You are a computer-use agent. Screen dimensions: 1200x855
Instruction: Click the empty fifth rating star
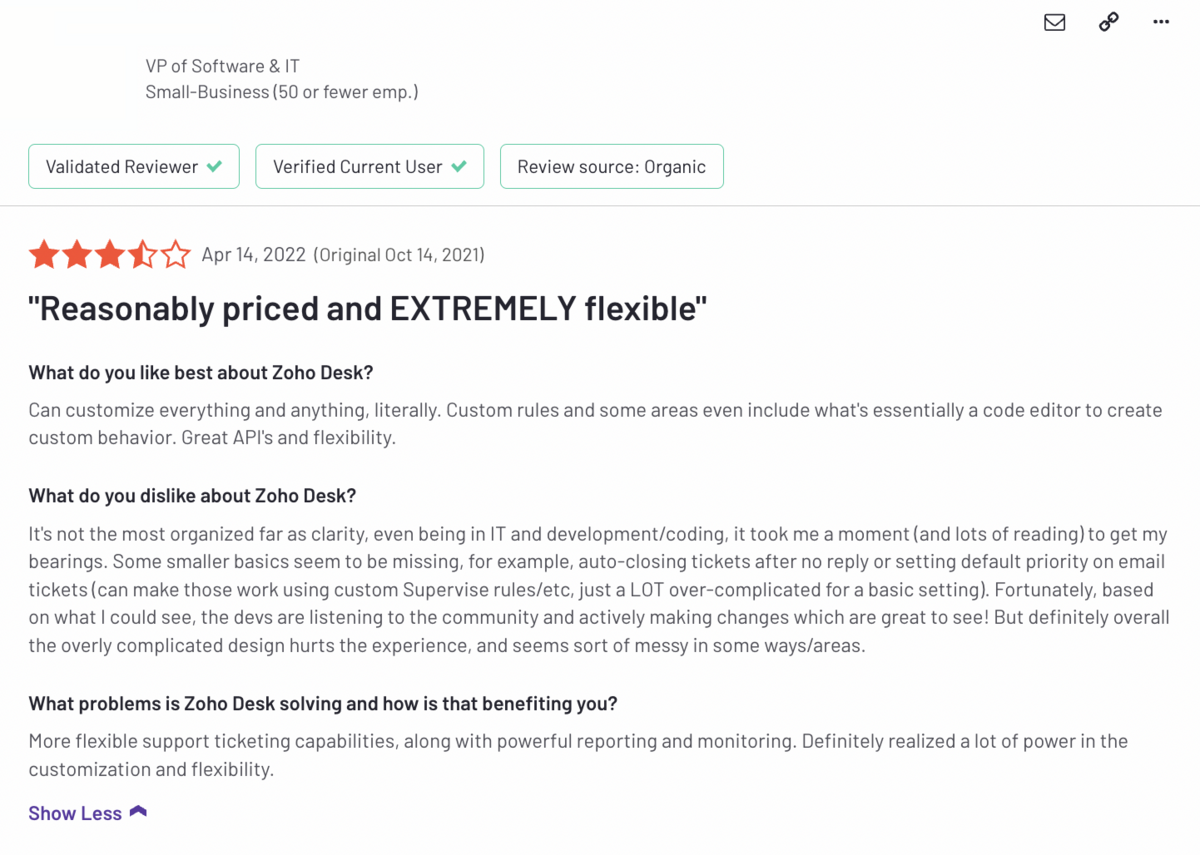(176, 255)
